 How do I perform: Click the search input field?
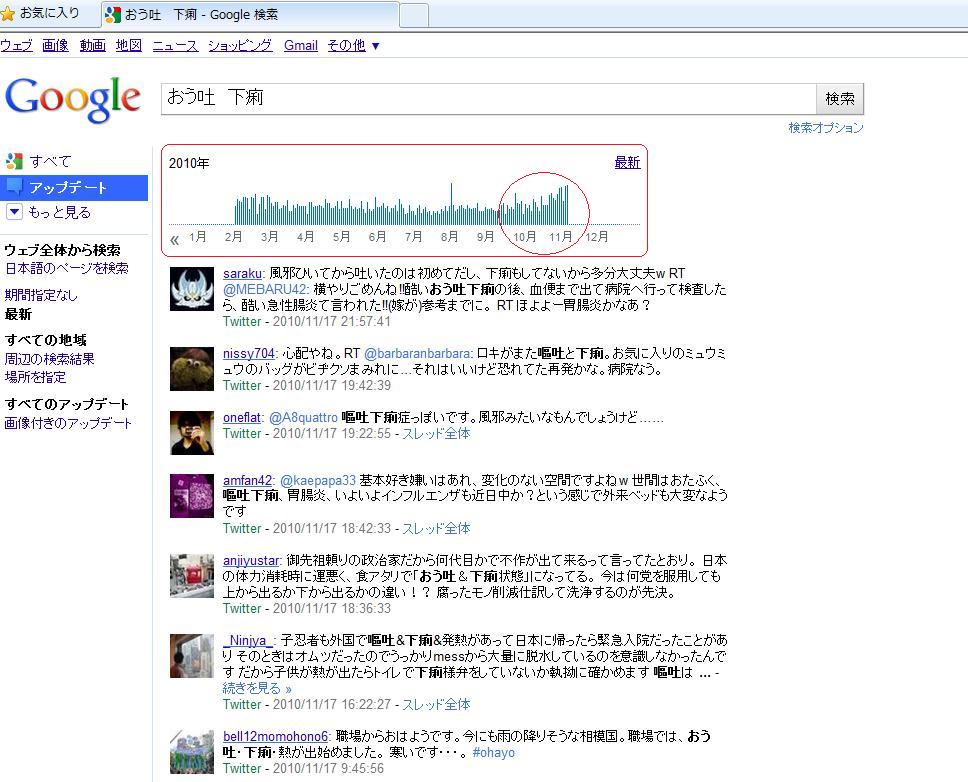(x=488, y=99)
